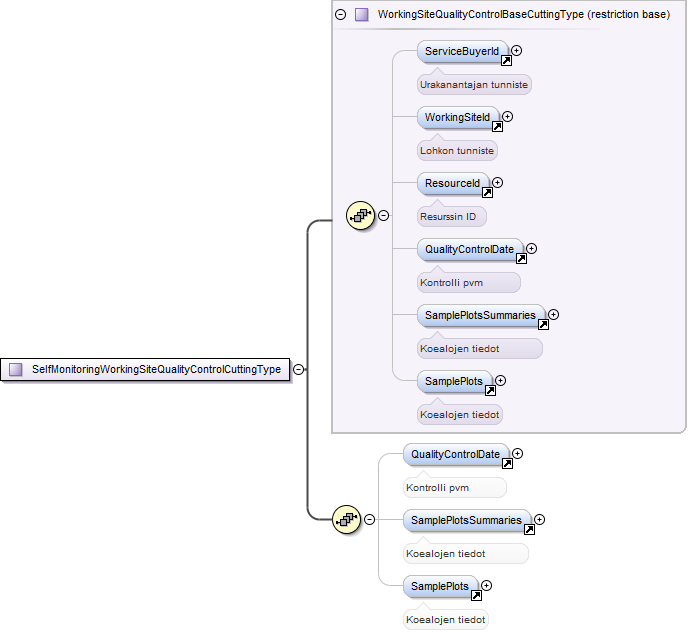Click reference arrow on lower SamplePlots outside base box
The image size is (688, 633).
[476, 596]
